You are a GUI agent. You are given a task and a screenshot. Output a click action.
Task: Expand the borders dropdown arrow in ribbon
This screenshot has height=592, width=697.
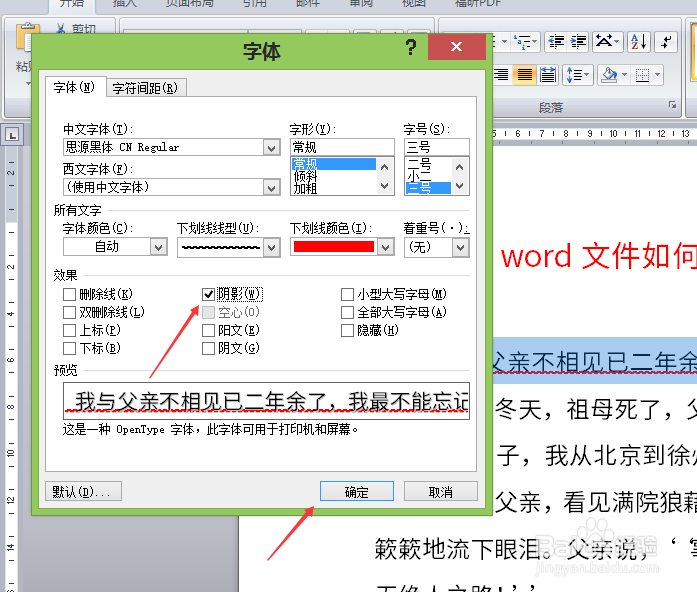tap(657, 75)
